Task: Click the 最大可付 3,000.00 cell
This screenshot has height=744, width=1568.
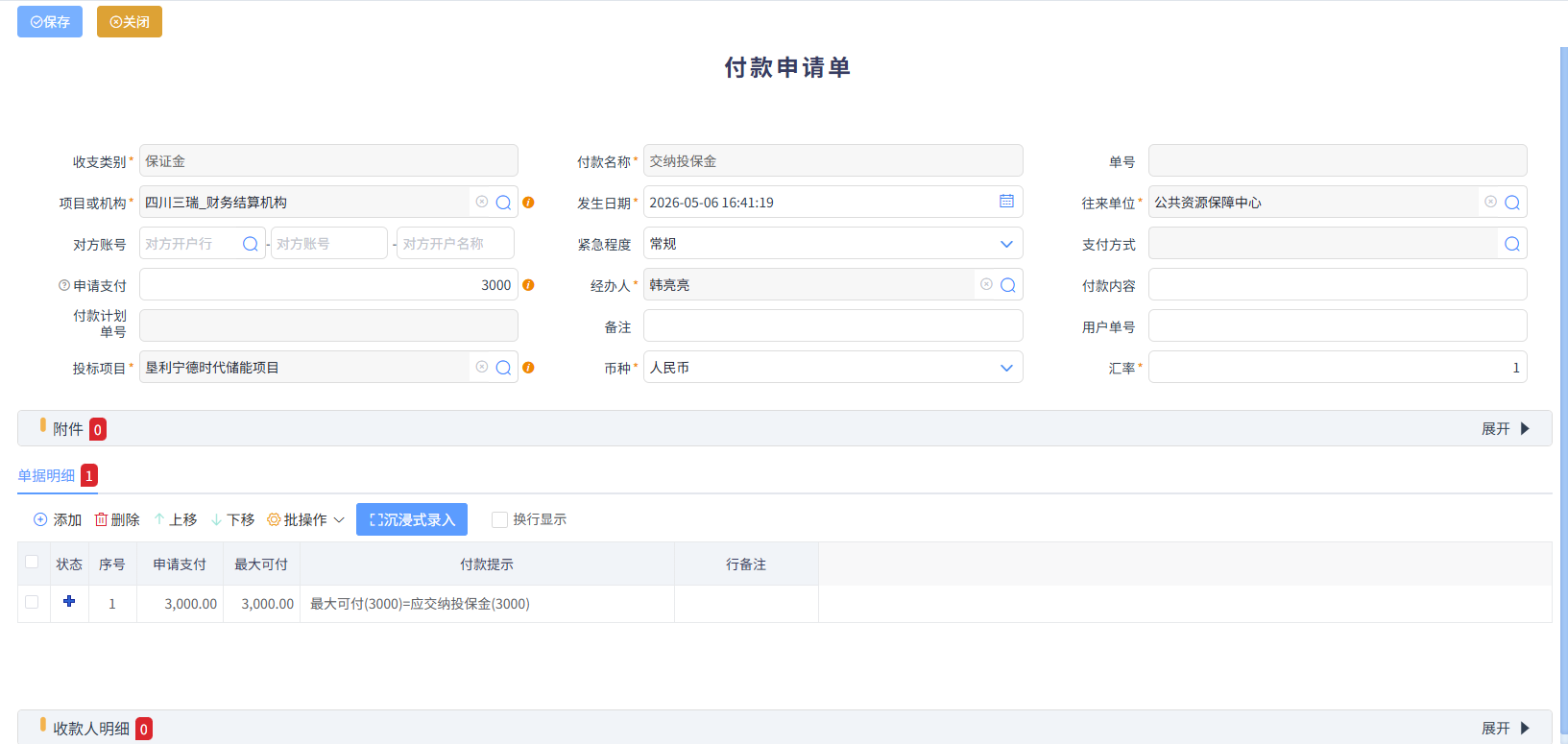Action: [x=262, y=604]
